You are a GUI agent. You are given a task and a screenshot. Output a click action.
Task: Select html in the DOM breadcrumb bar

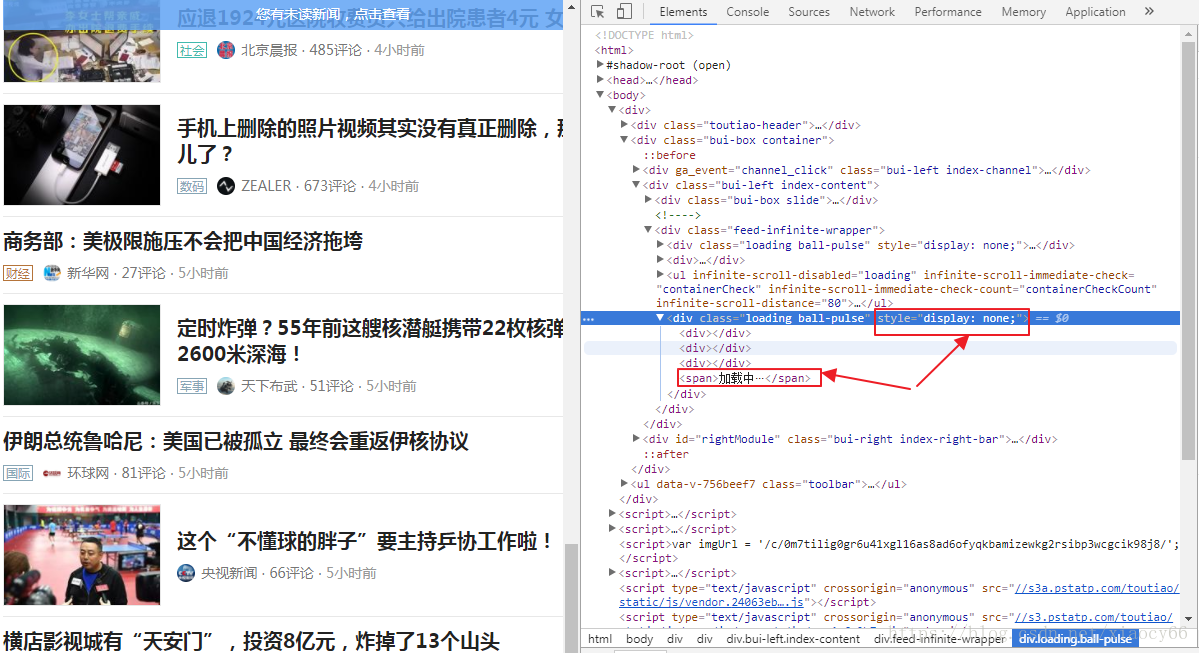[600, 639]
